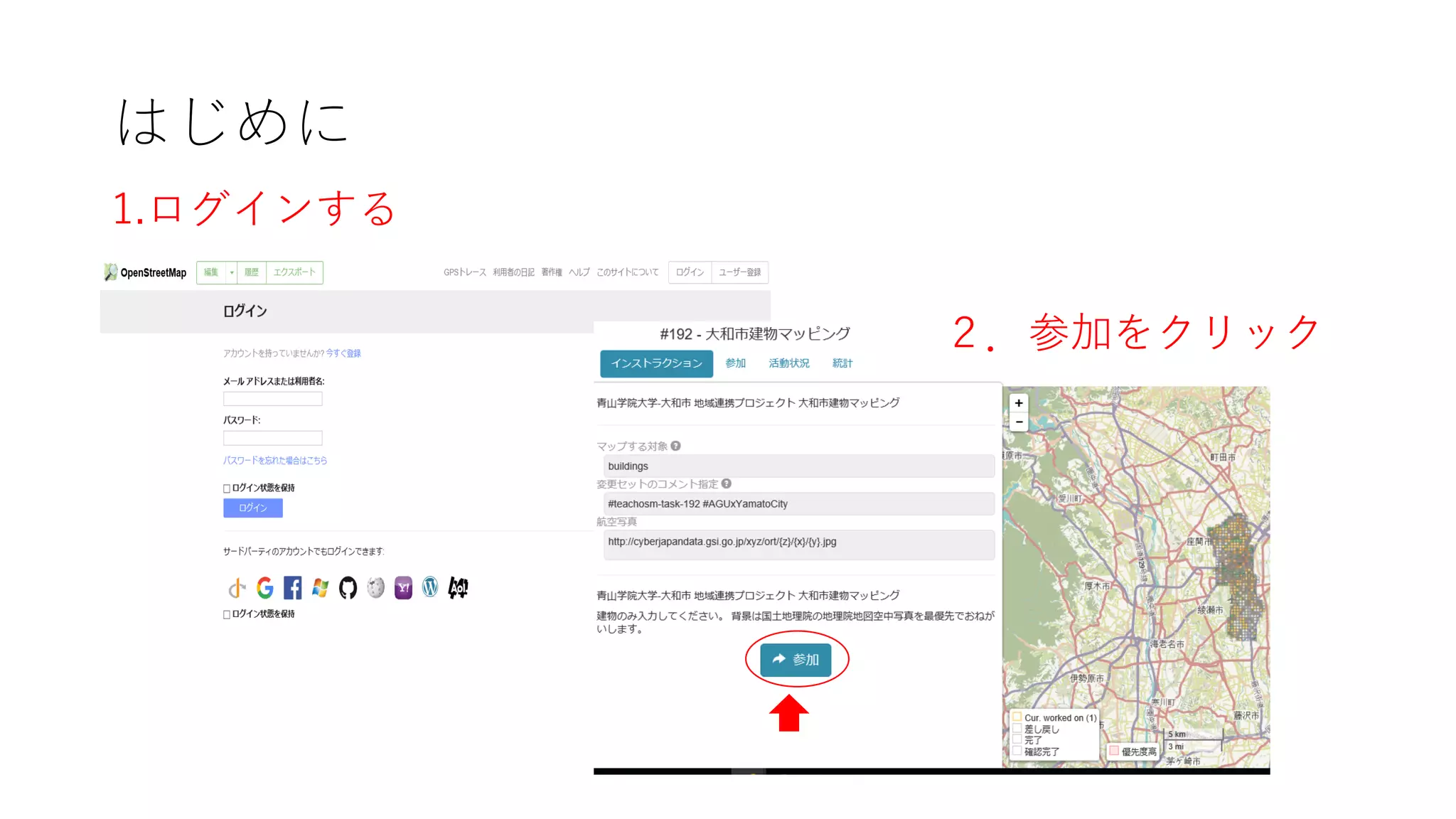Switch to the 活動状況 tab
Viewport: 1456px width, 819px height.
pos(788,363)
